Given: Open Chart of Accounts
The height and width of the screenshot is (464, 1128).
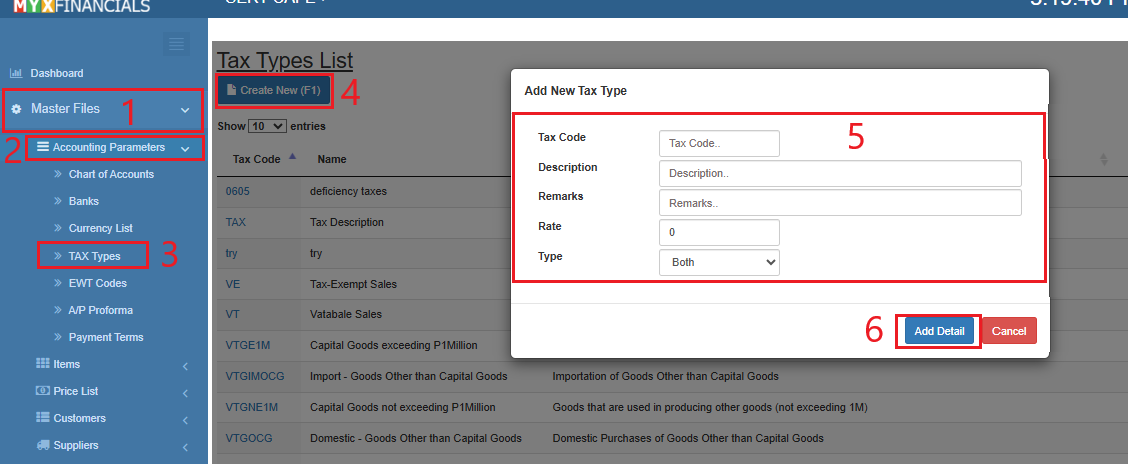Looking at the screenshot, I should [112, 174].
